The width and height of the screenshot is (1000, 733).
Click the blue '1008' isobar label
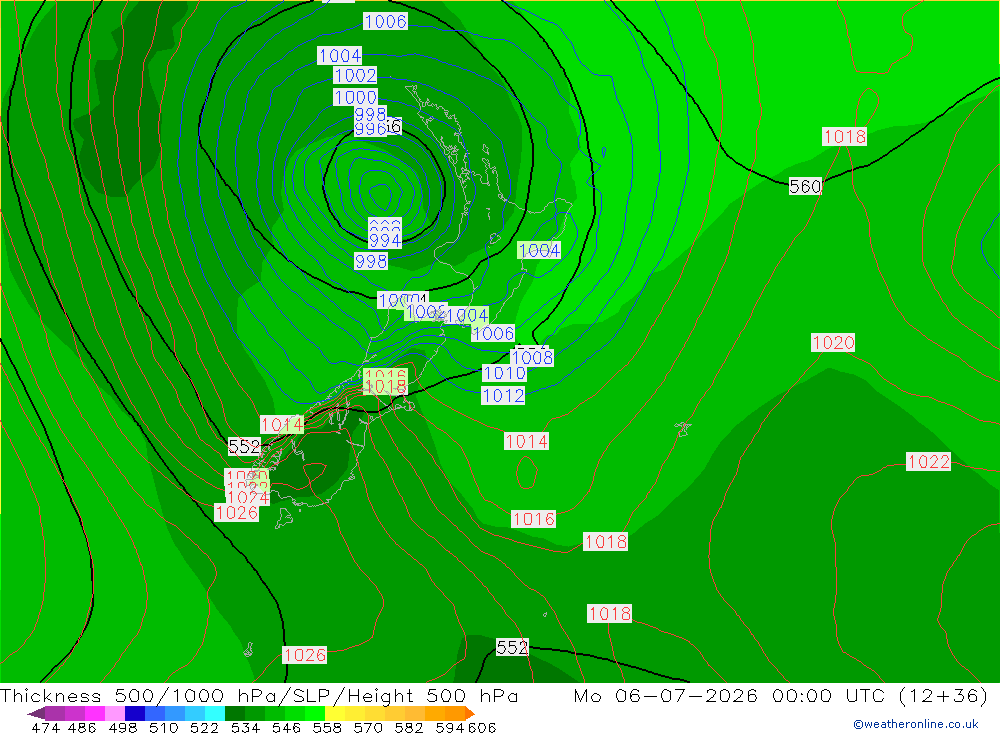coord(532,357)
